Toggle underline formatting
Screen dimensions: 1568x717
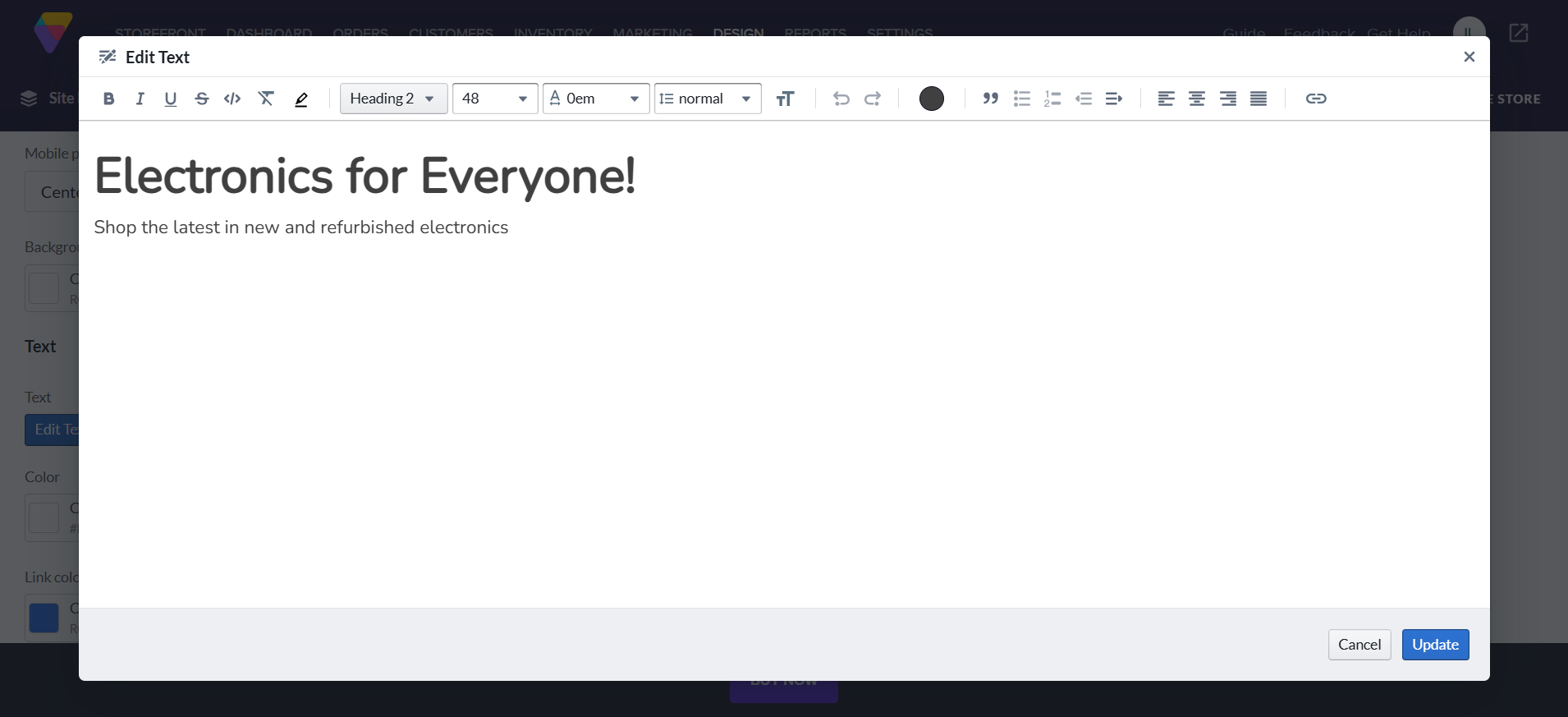pyautogui.click(x=171, y=99)
